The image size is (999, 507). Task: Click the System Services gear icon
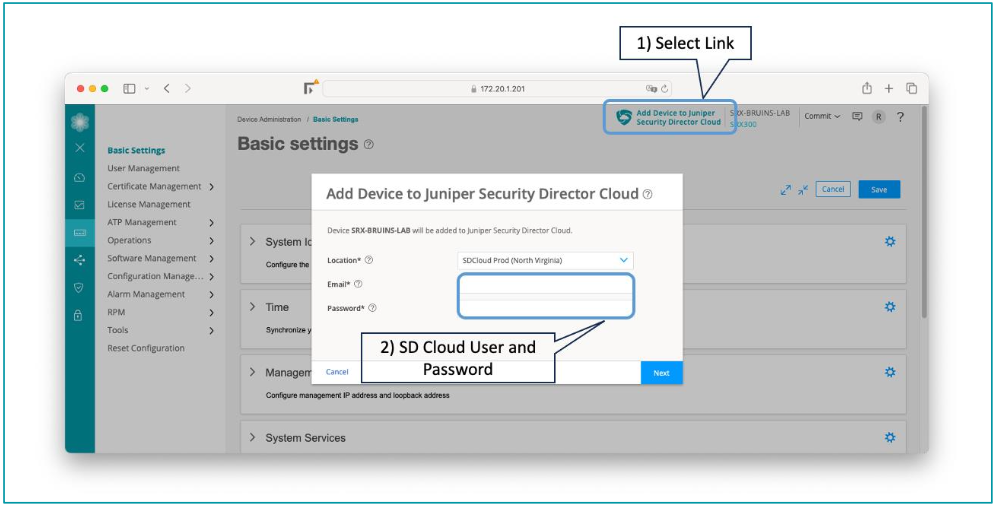(x=889, y=437)
